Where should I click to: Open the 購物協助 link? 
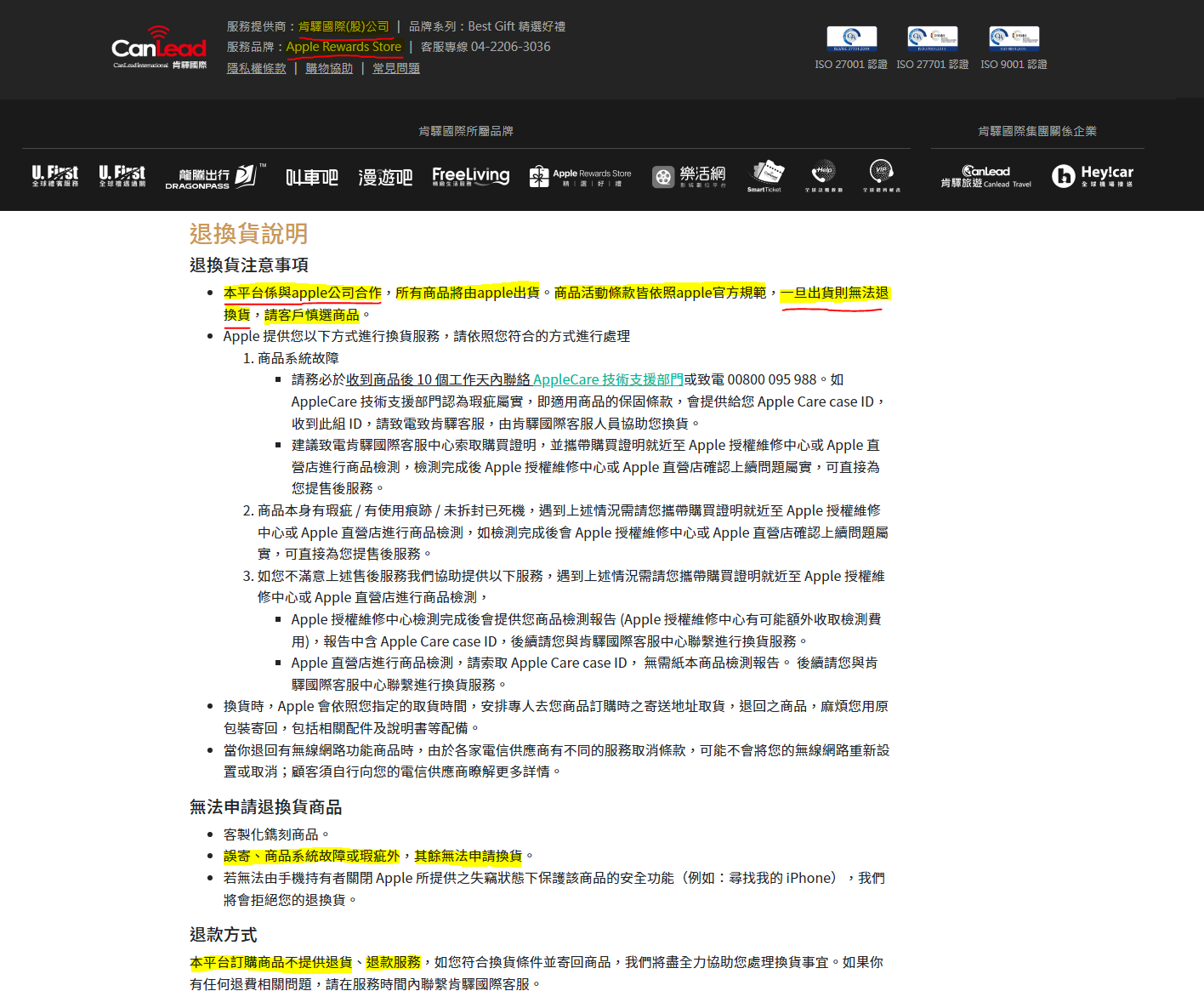click(x=329, y=68)
